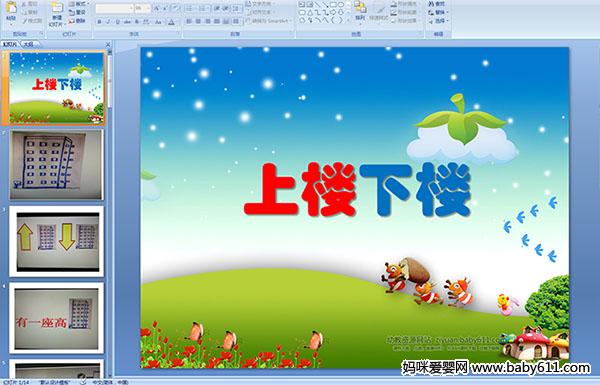Image resolution: width=600 pixels, height=385 pixels.
Task: Apply center text alignment
Action: click(198, 21)
